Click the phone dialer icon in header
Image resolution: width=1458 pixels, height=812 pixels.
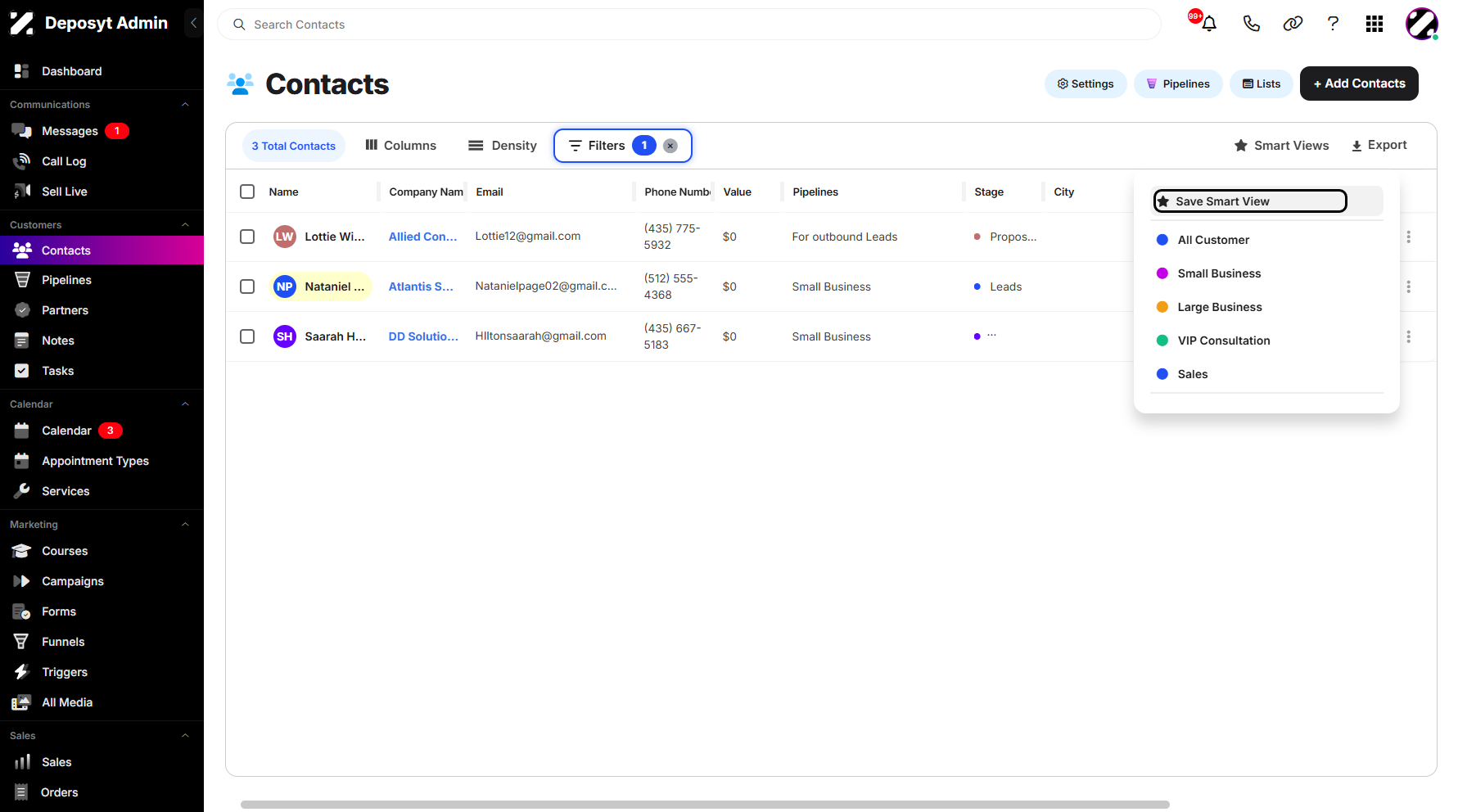(x=1251, y=24)
